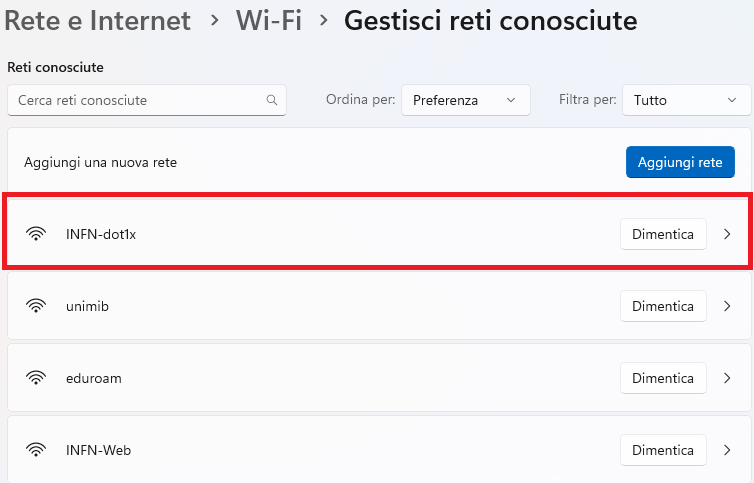Forget the eduroam network with Dimentica
The height and width of the screenshot is (483, 754).
(x=663, y=379)
